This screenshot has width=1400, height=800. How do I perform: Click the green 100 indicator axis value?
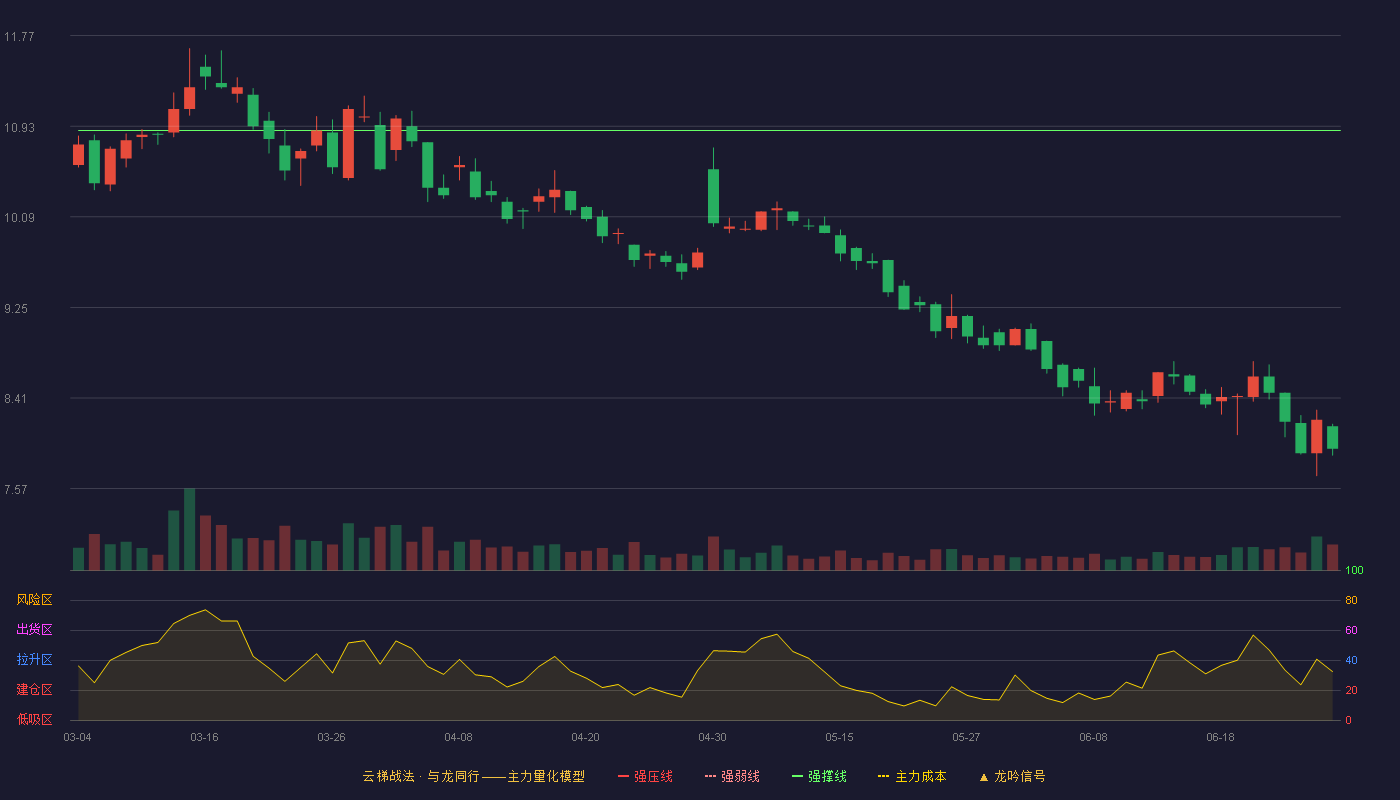(1354, 571)
